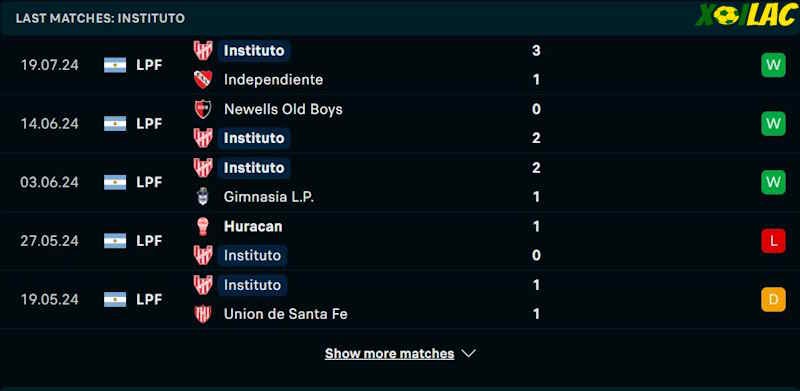Viewport: 800px width, 391px height.
Task: Open the Gimnasia L.P. team name
Action: click(x=268, y=197)
